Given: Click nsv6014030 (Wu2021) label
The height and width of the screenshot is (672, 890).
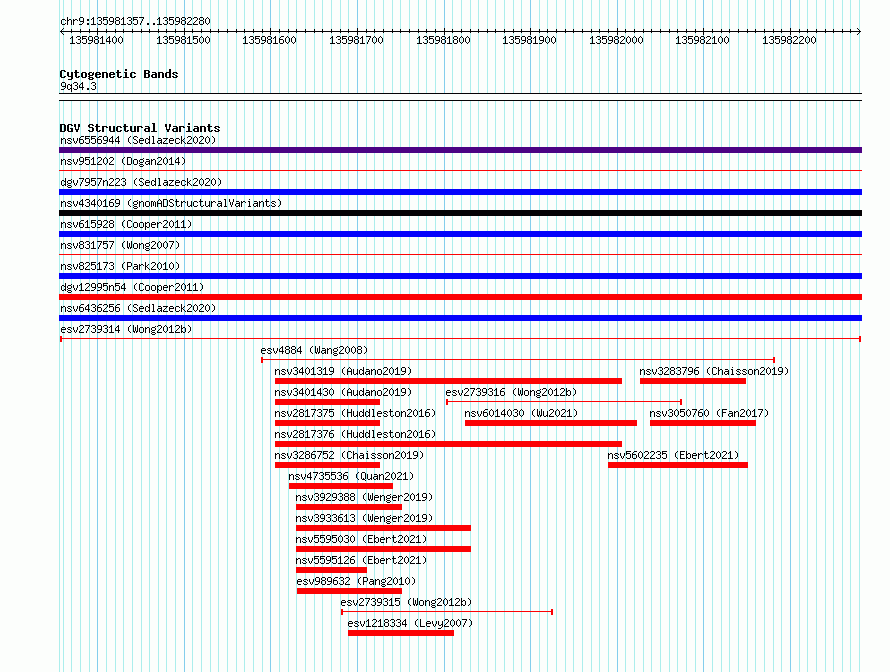Looking at the screenshot, I should tap(521, 413).
